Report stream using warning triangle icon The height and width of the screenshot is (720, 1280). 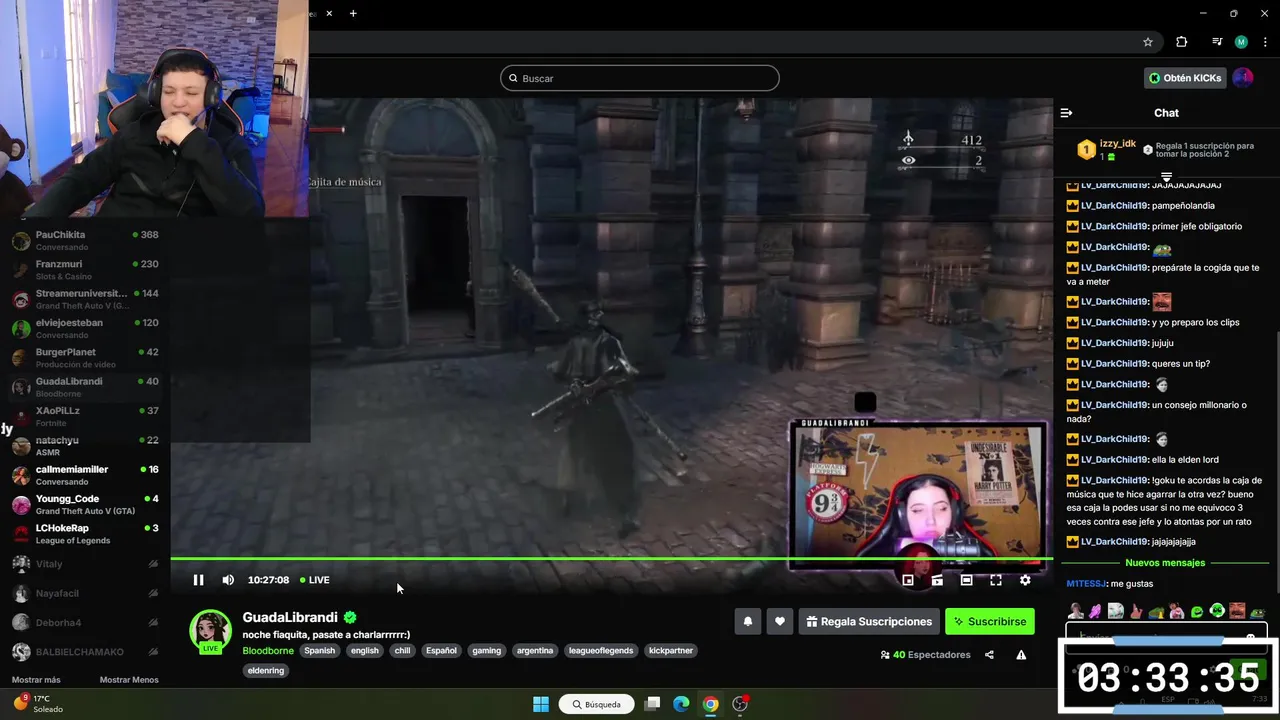click(1021, 655)
